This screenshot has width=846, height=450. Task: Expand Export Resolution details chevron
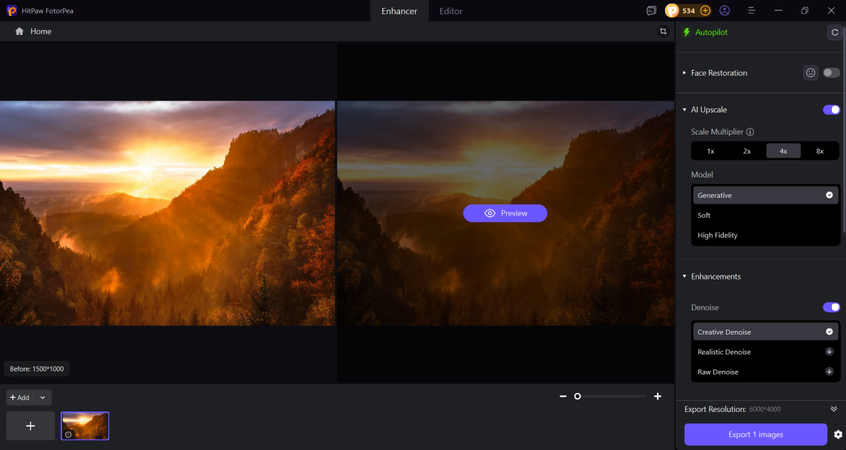click(x=834, y=409)
